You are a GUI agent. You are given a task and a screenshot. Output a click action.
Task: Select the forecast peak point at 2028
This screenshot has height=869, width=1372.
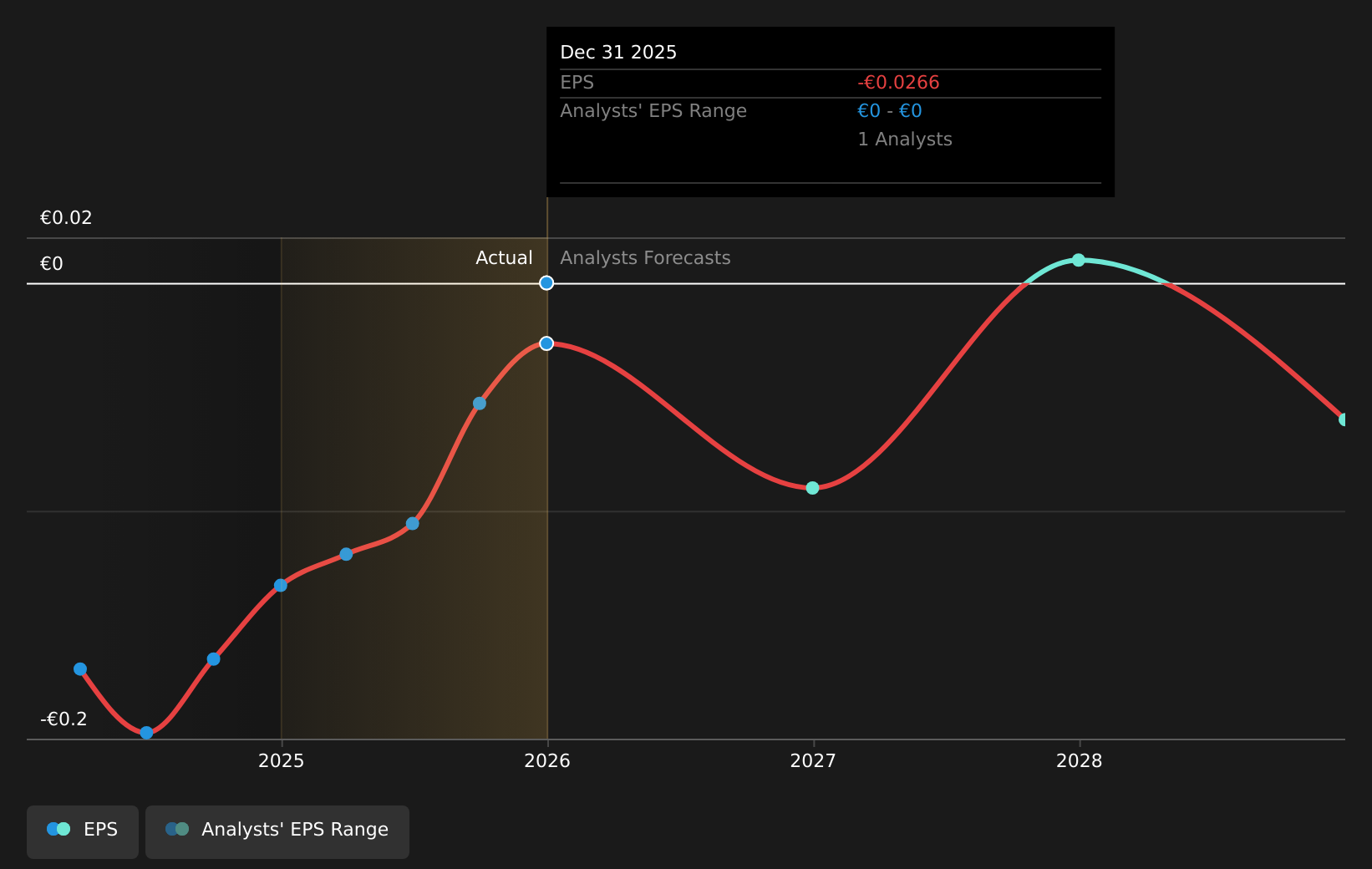pos(1079,260)
